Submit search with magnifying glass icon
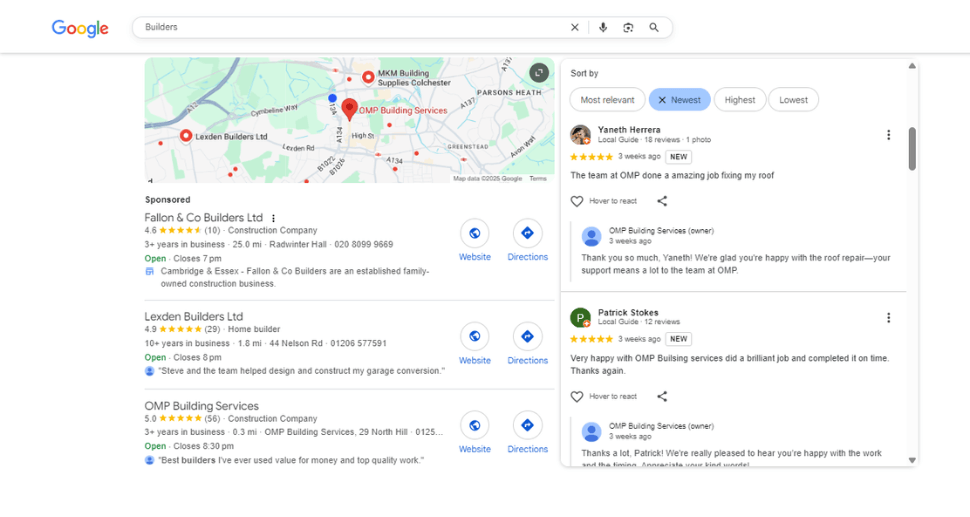 [654, 27]
